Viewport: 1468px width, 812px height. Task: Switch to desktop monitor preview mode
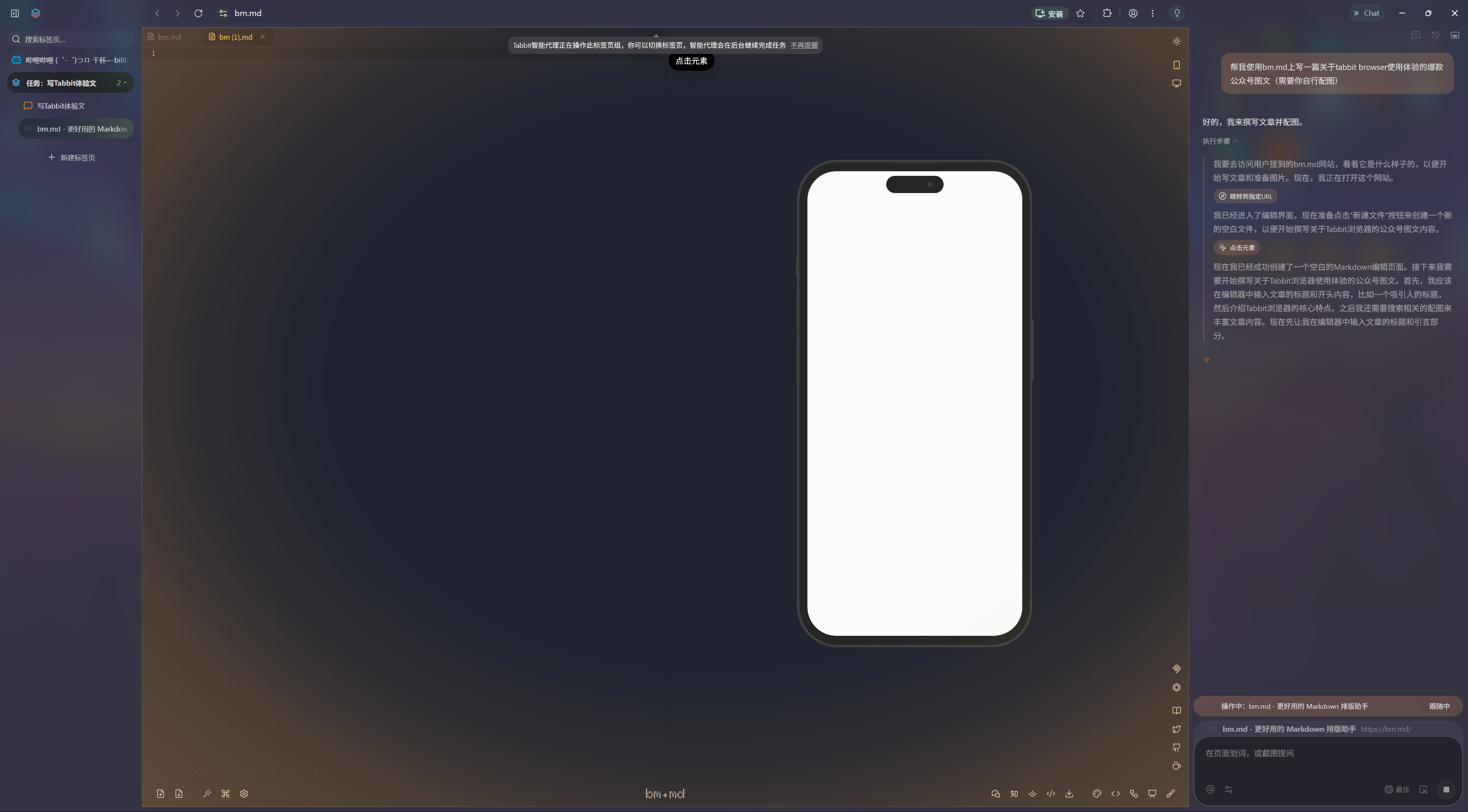point(1176,83)
